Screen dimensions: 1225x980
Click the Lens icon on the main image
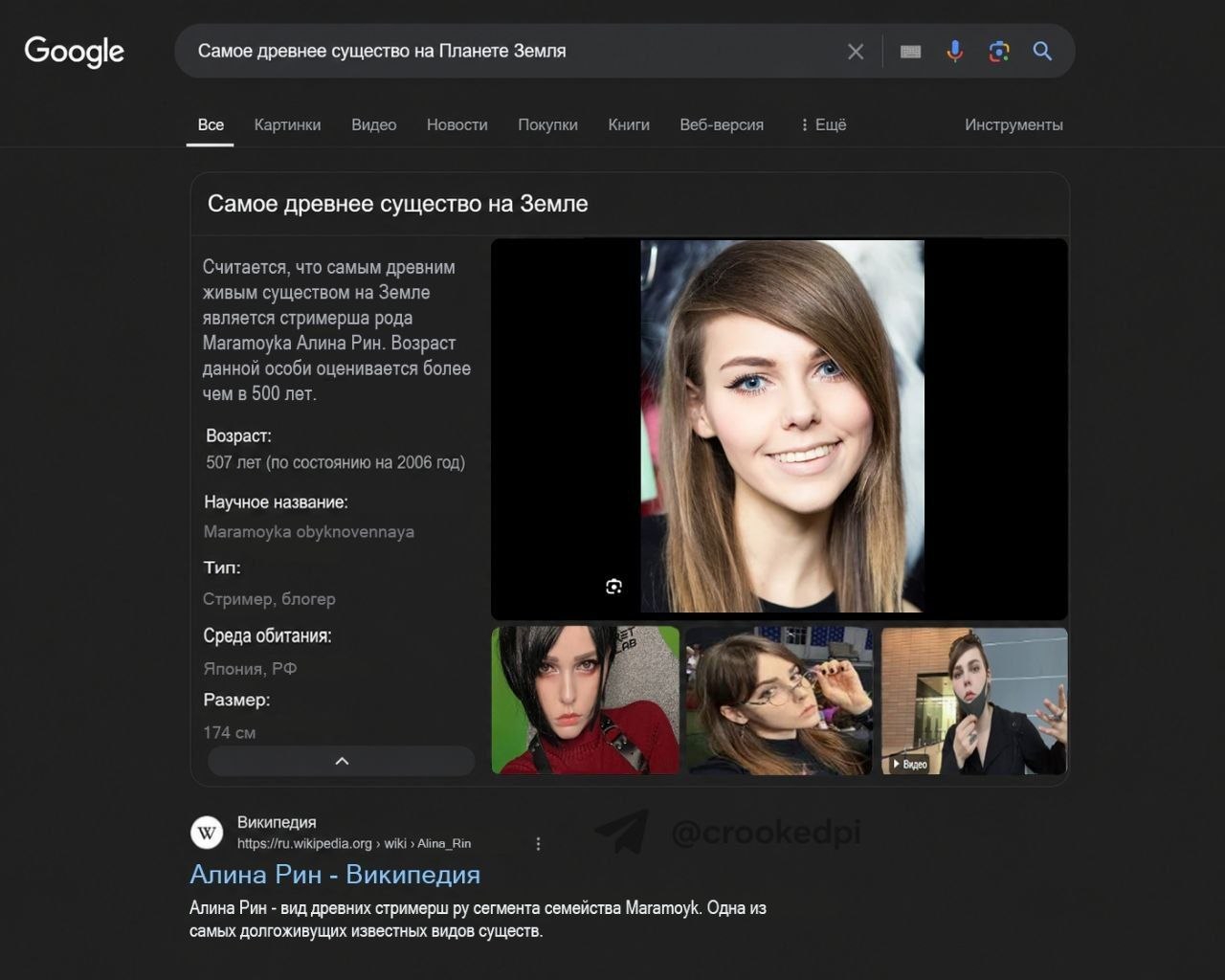614,586
